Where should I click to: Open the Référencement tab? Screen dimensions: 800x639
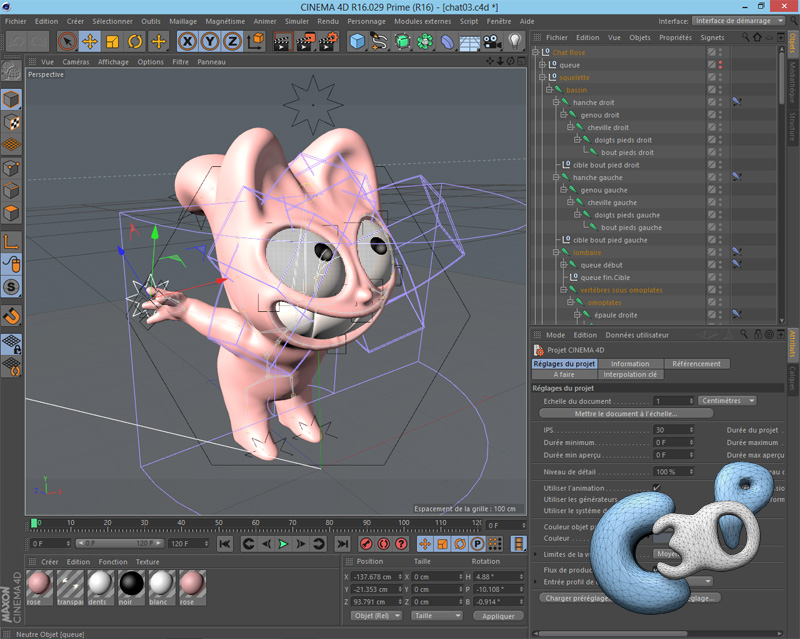696,364
